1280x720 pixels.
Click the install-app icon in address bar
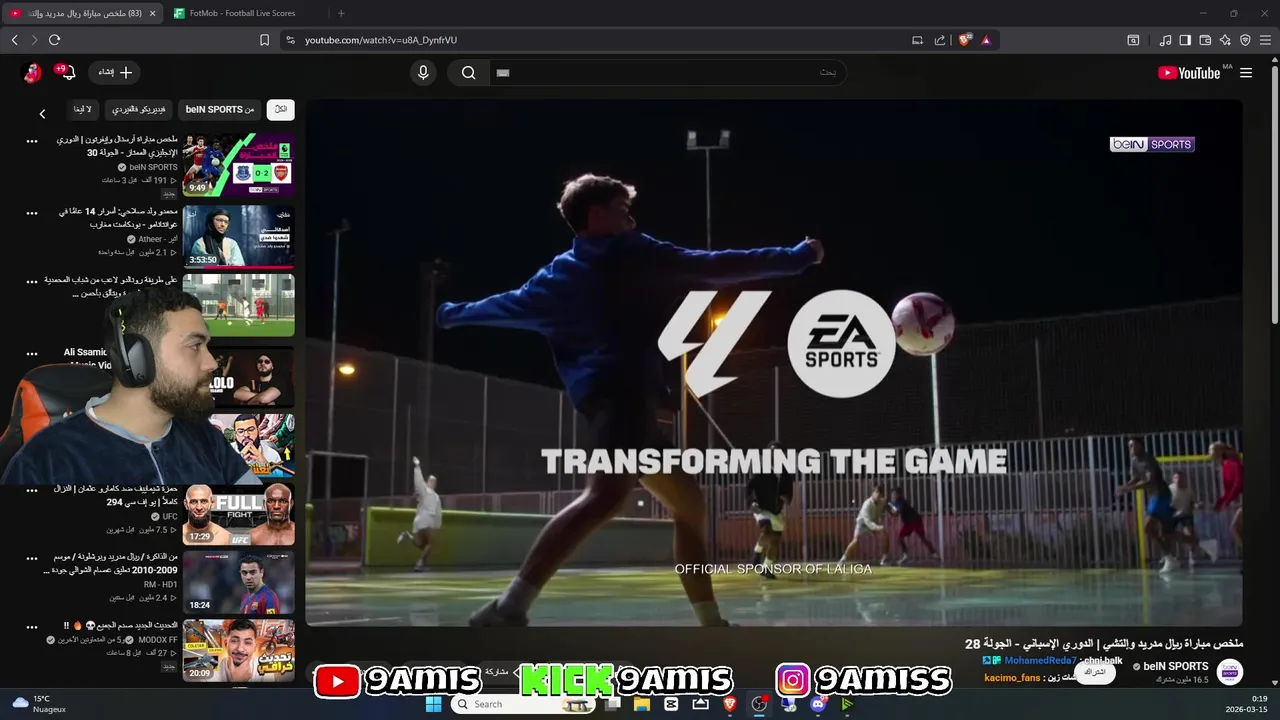[x=917, y=40]
